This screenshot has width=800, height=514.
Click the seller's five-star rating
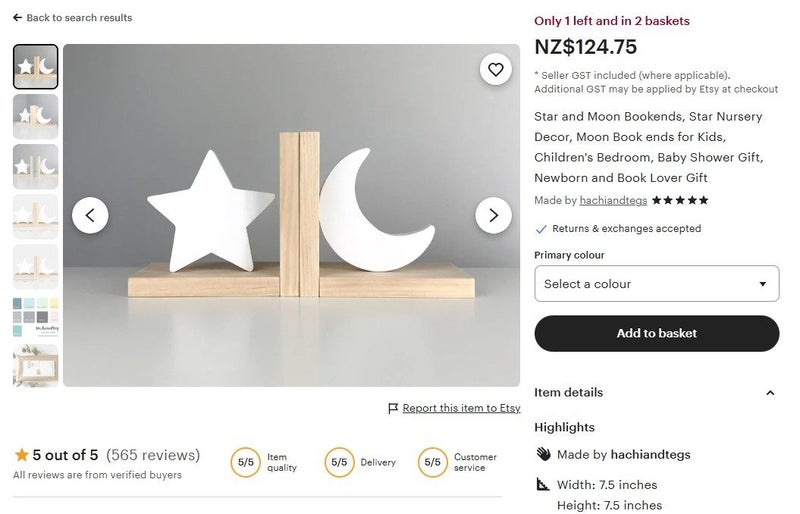680,200
